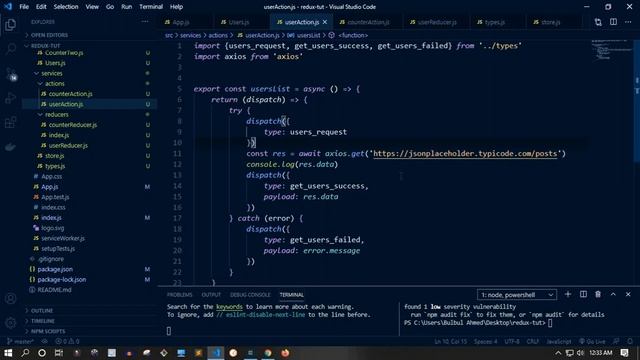
Task: Click Spaces: 4 indentation status item
Action: 485,341
